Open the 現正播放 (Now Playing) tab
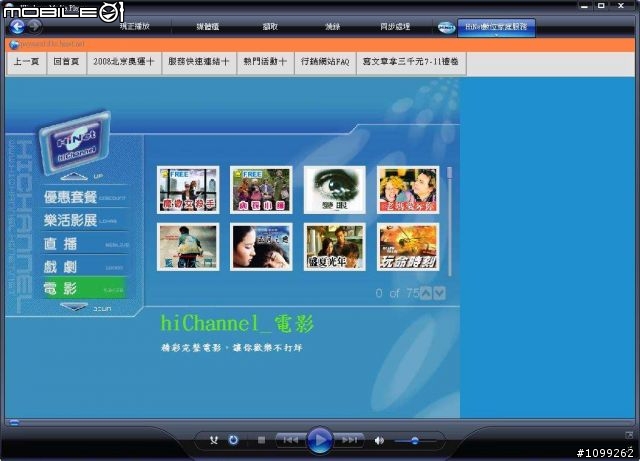The width and height of the screenshot is (640, 461). click(x=135, y=27)
